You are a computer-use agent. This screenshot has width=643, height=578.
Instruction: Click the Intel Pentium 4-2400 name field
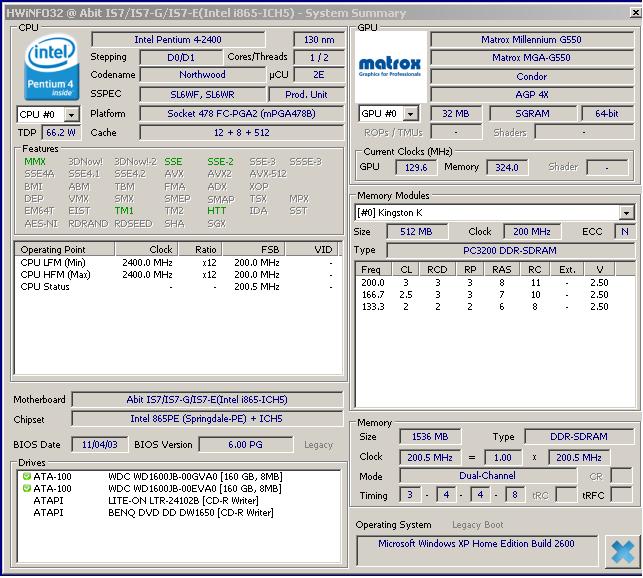point(178,40)
